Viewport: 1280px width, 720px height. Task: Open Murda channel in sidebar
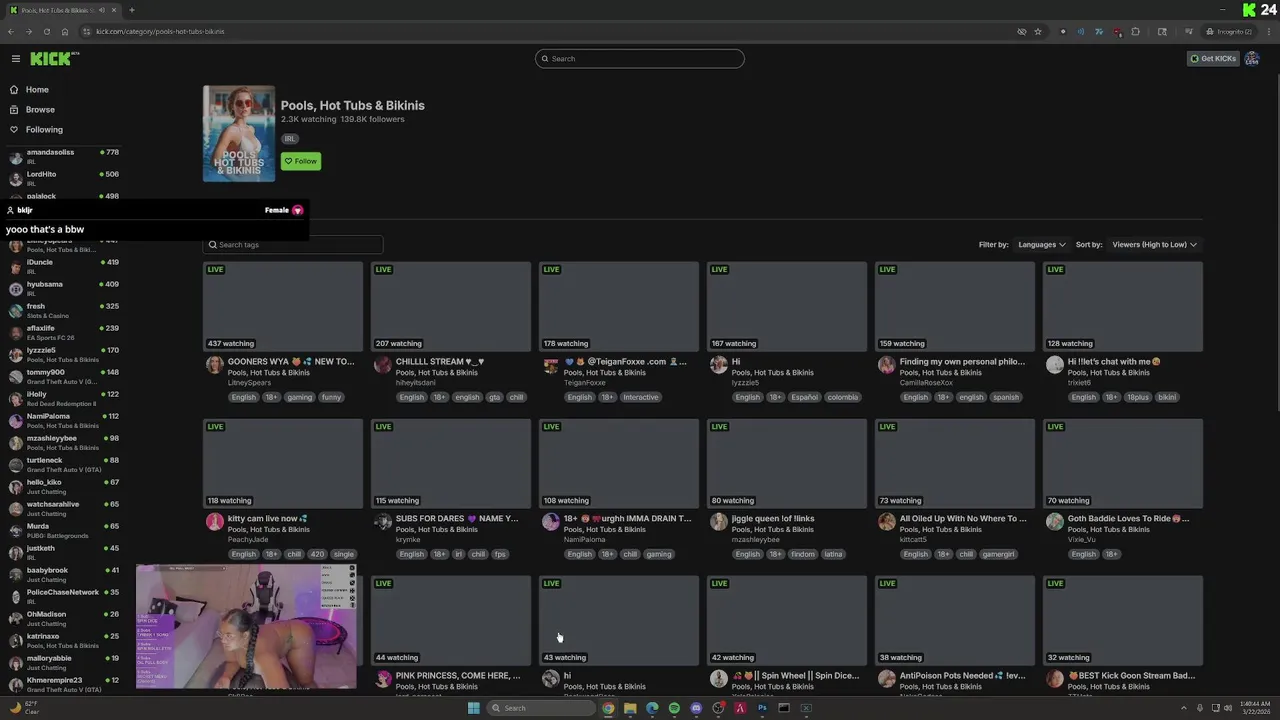(x=64, y=530)
